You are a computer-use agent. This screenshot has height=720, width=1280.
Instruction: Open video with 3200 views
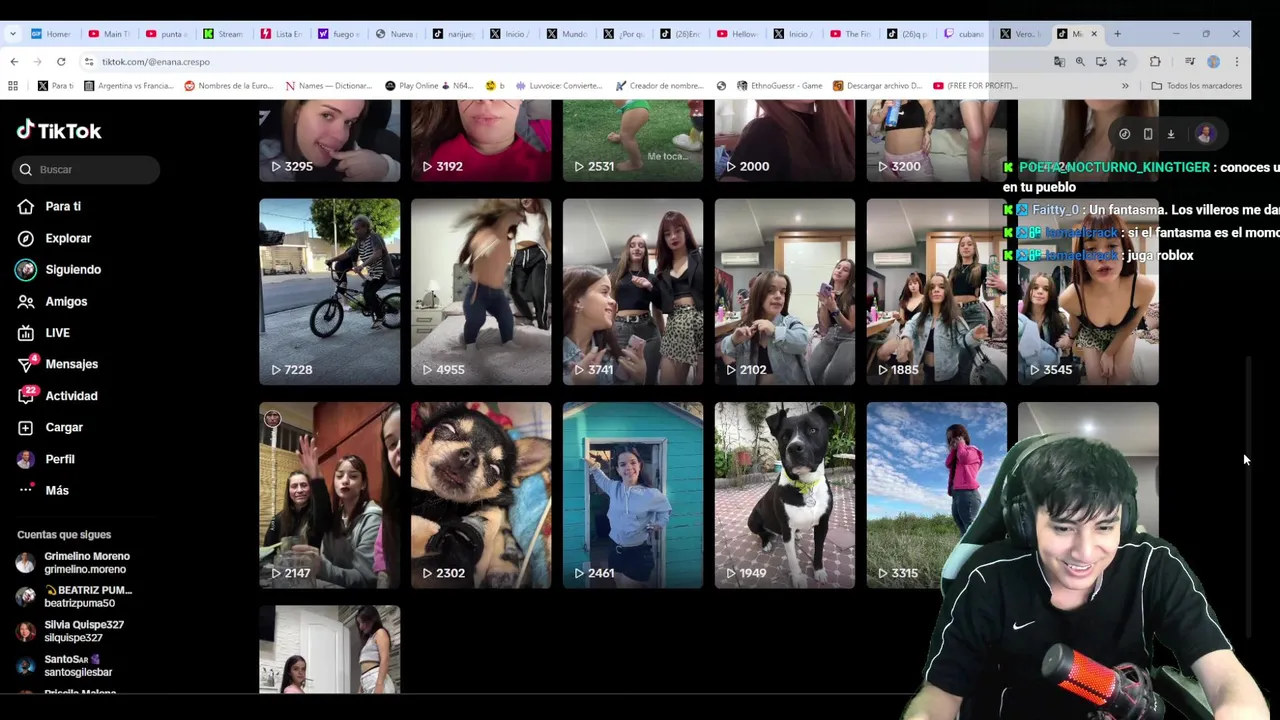tap(937, 142)
